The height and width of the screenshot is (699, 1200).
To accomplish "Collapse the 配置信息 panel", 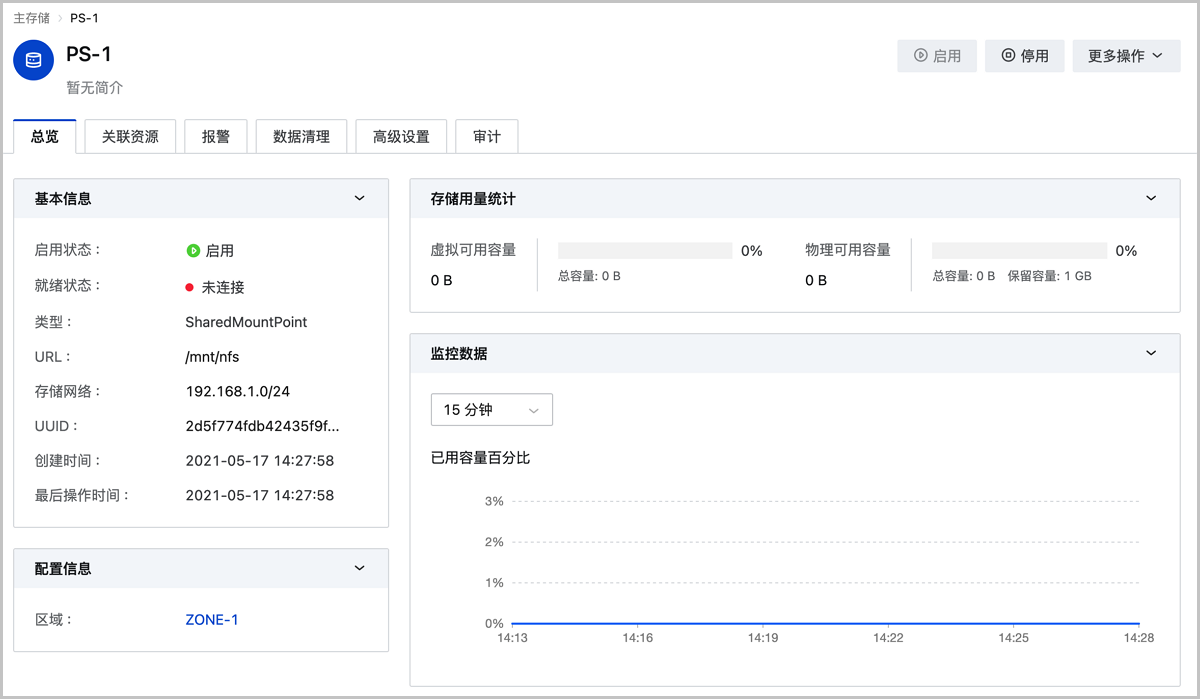I will [x=360, y=568].
